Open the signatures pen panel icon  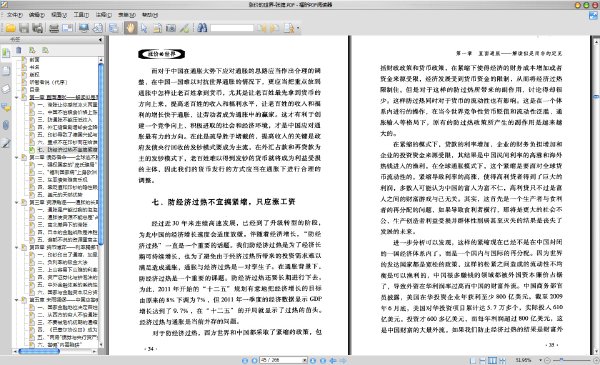pos(6,143)
